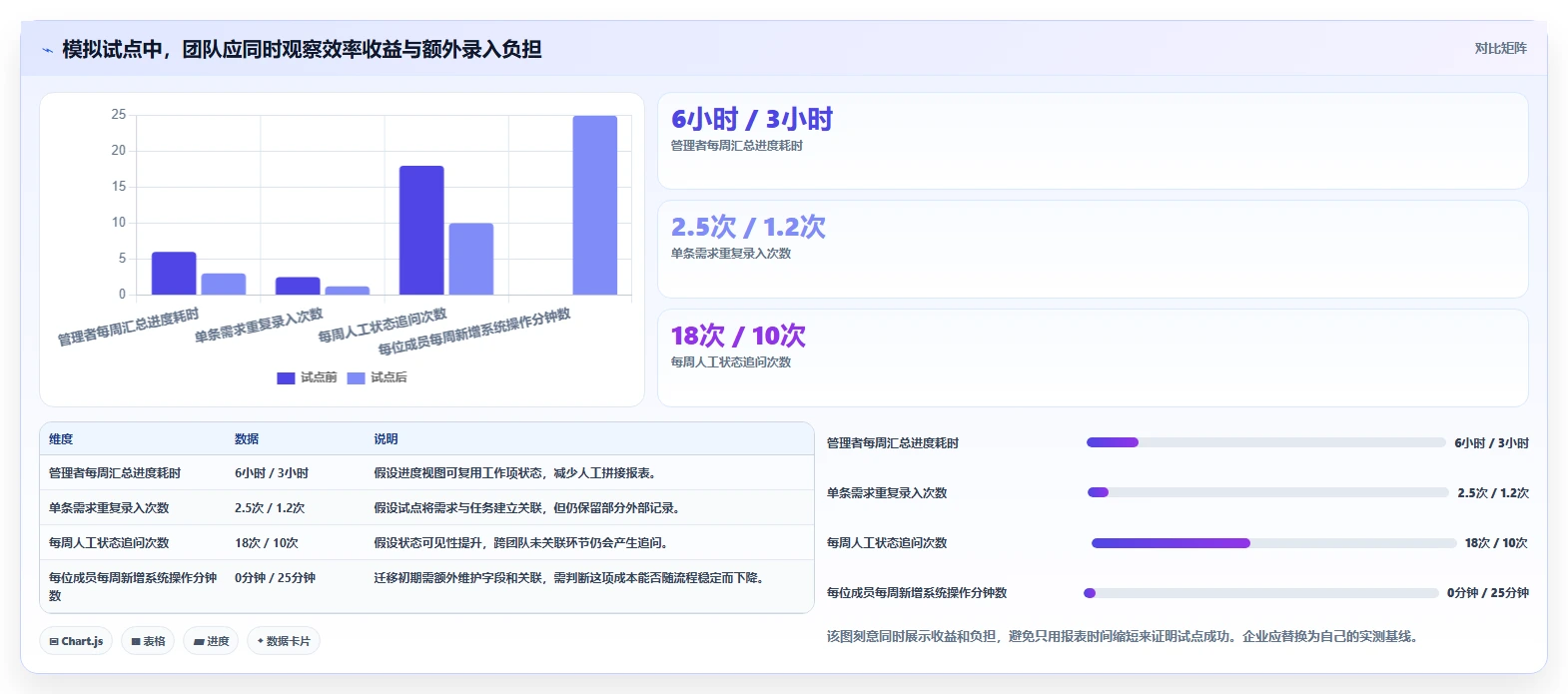Click the progress bar for 单条需求重复录入次数
Screen dimensions: 1568x694
coord(1267,492)
